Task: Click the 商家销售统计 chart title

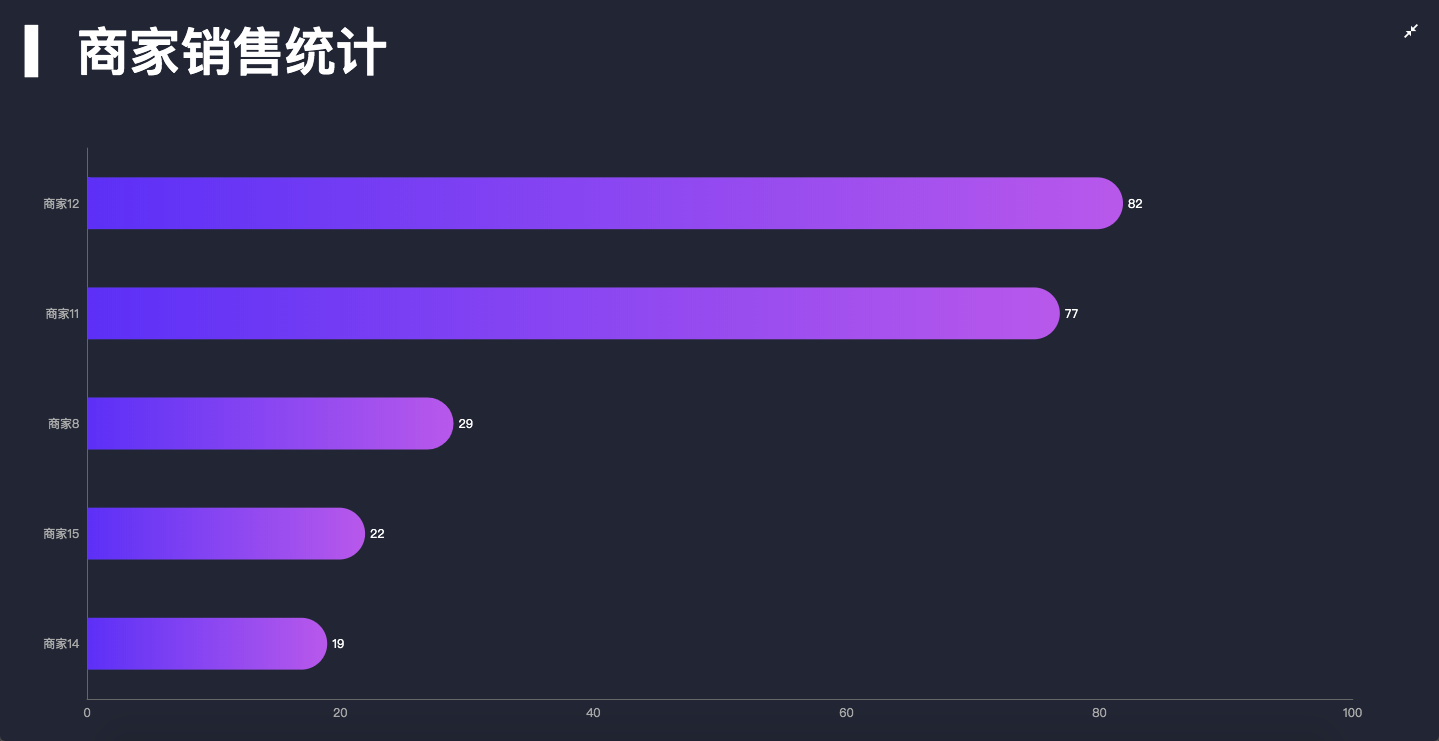Action: coord(232,53)
